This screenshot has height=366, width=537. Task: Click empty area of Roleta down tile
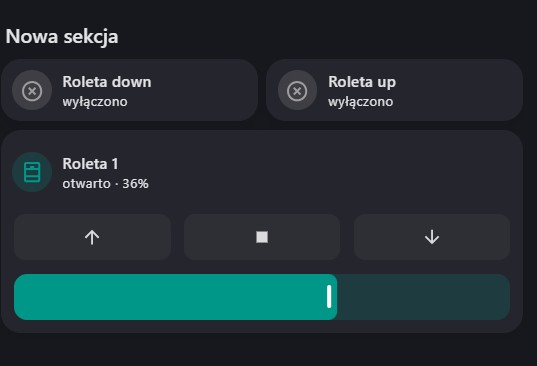click(204, 90)
